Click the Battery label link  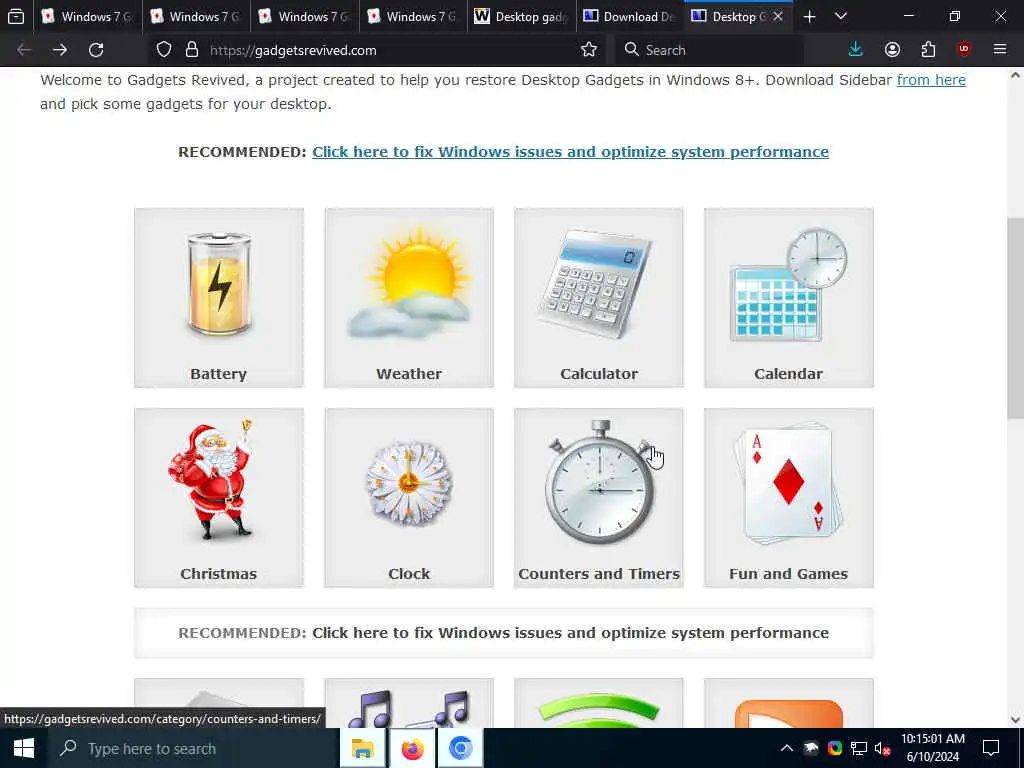pyautogui.click(x=219, y=374)
